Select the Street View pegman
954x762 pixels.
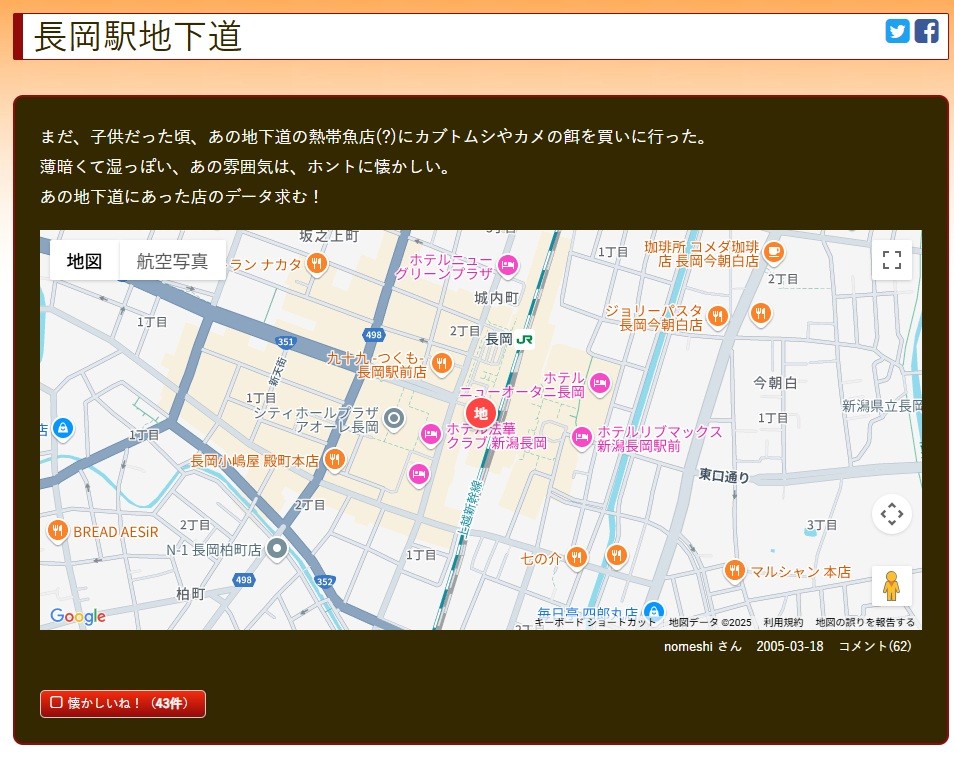point(891,585)
